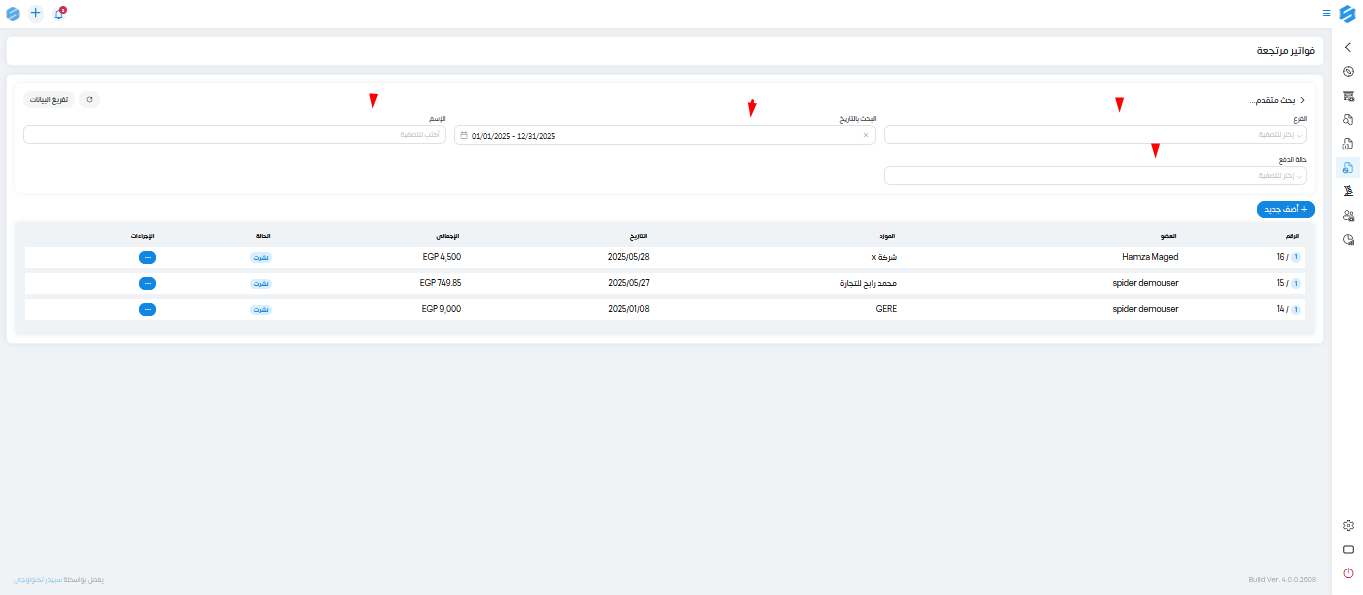Click the 2025/05/27 date cell
Screen dimensions: 1363x595
629,283
